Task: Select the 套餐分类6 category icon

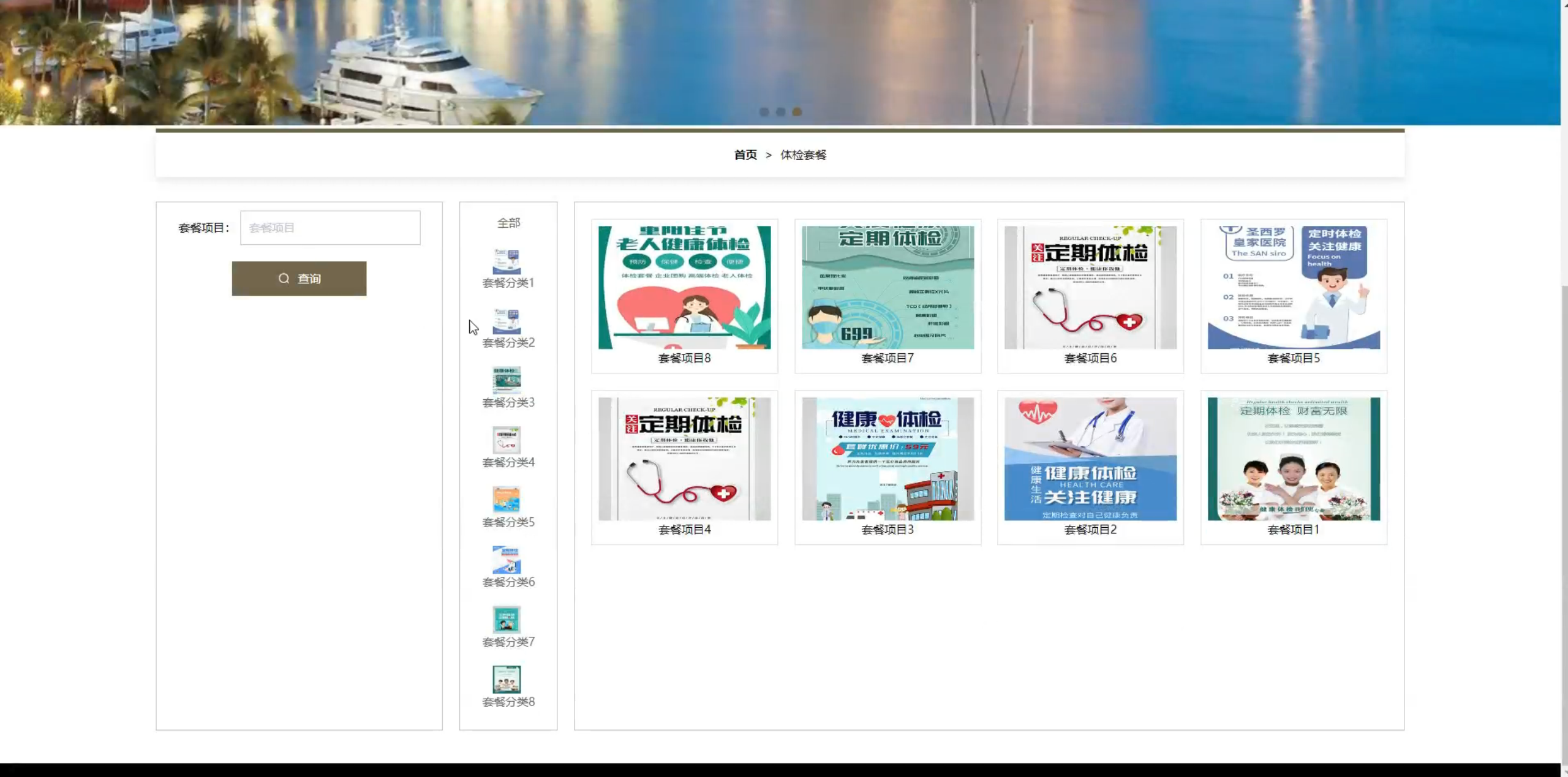Action: click(x=507, y=560)
